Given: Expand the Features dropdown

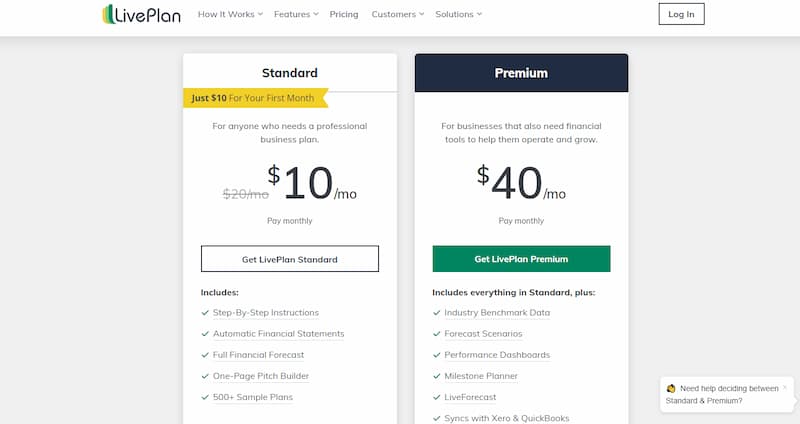Looking at the screenshot, I should pos(296,14).
